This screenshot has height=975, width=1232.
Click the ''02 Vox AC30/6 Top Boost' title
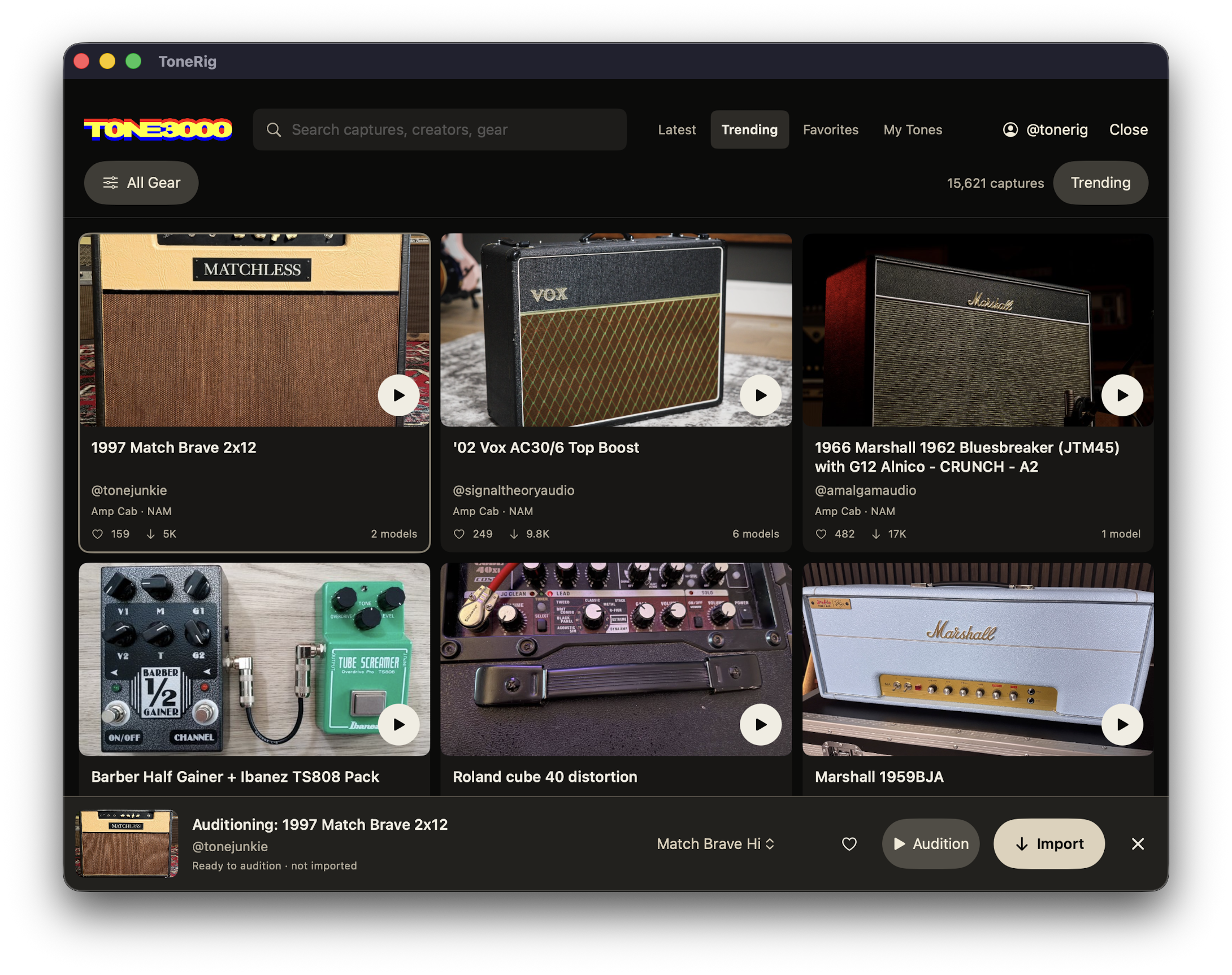coord(545,447)
